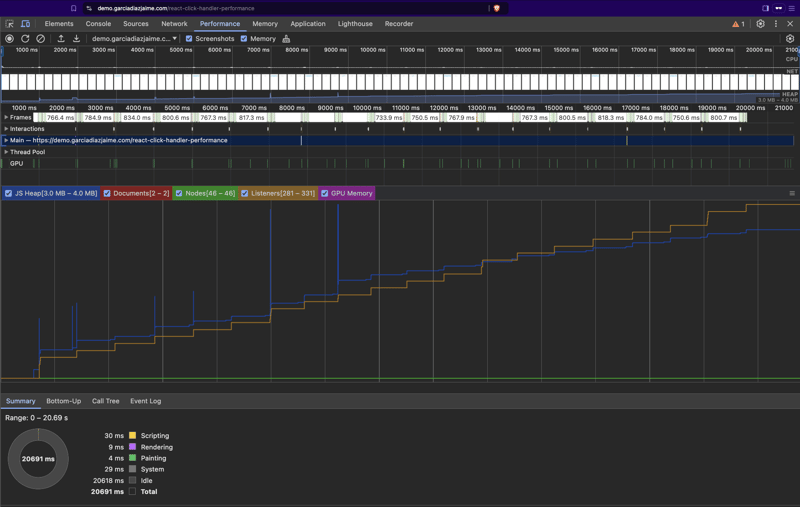This screenshot has width=800, height=507.
Task: Select the 834.0 ms frame
Action: pos(137,118)
